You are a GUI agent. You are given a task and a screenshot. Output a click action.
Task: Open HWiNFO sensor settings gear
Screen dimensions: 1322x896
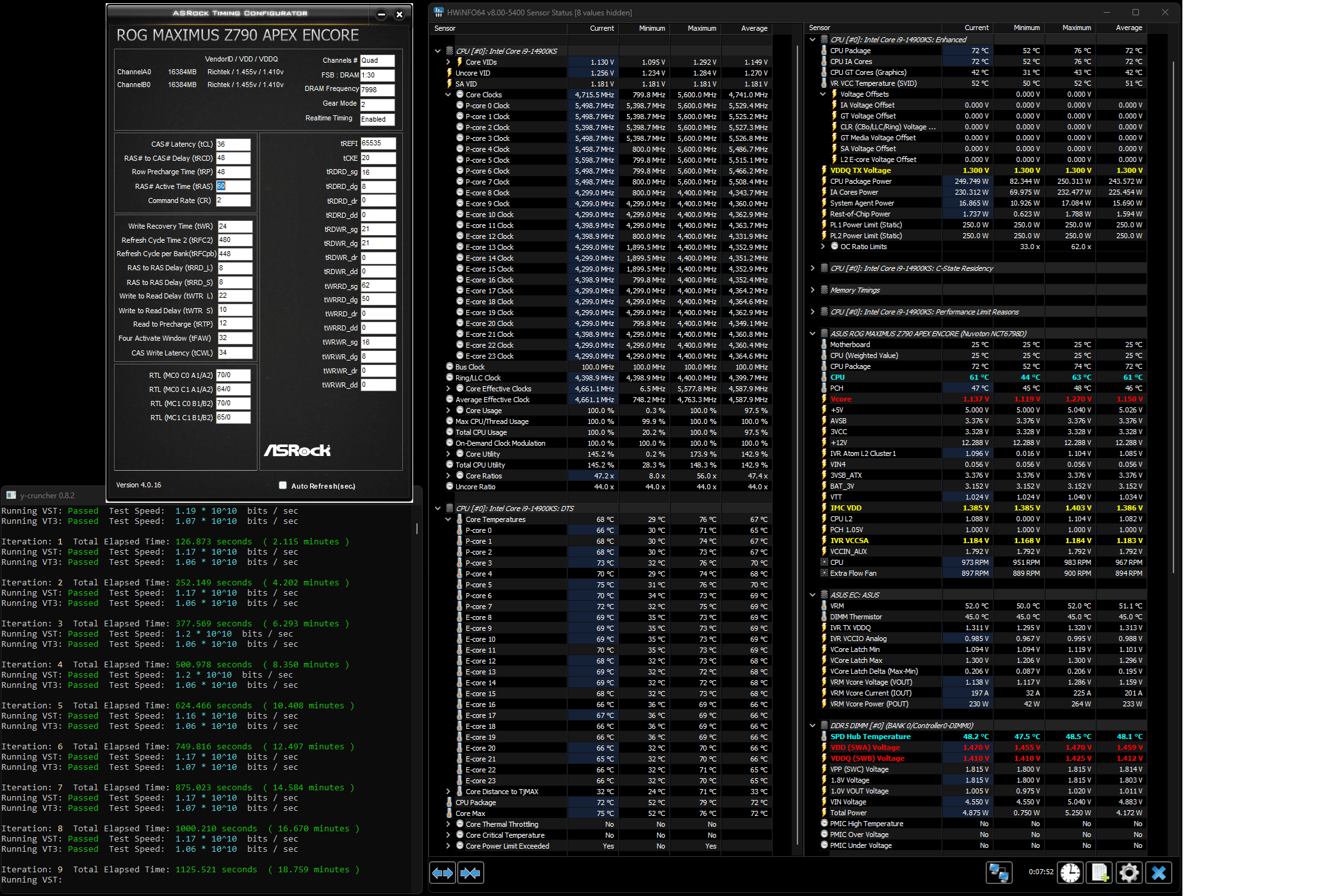click(1129, 872)
